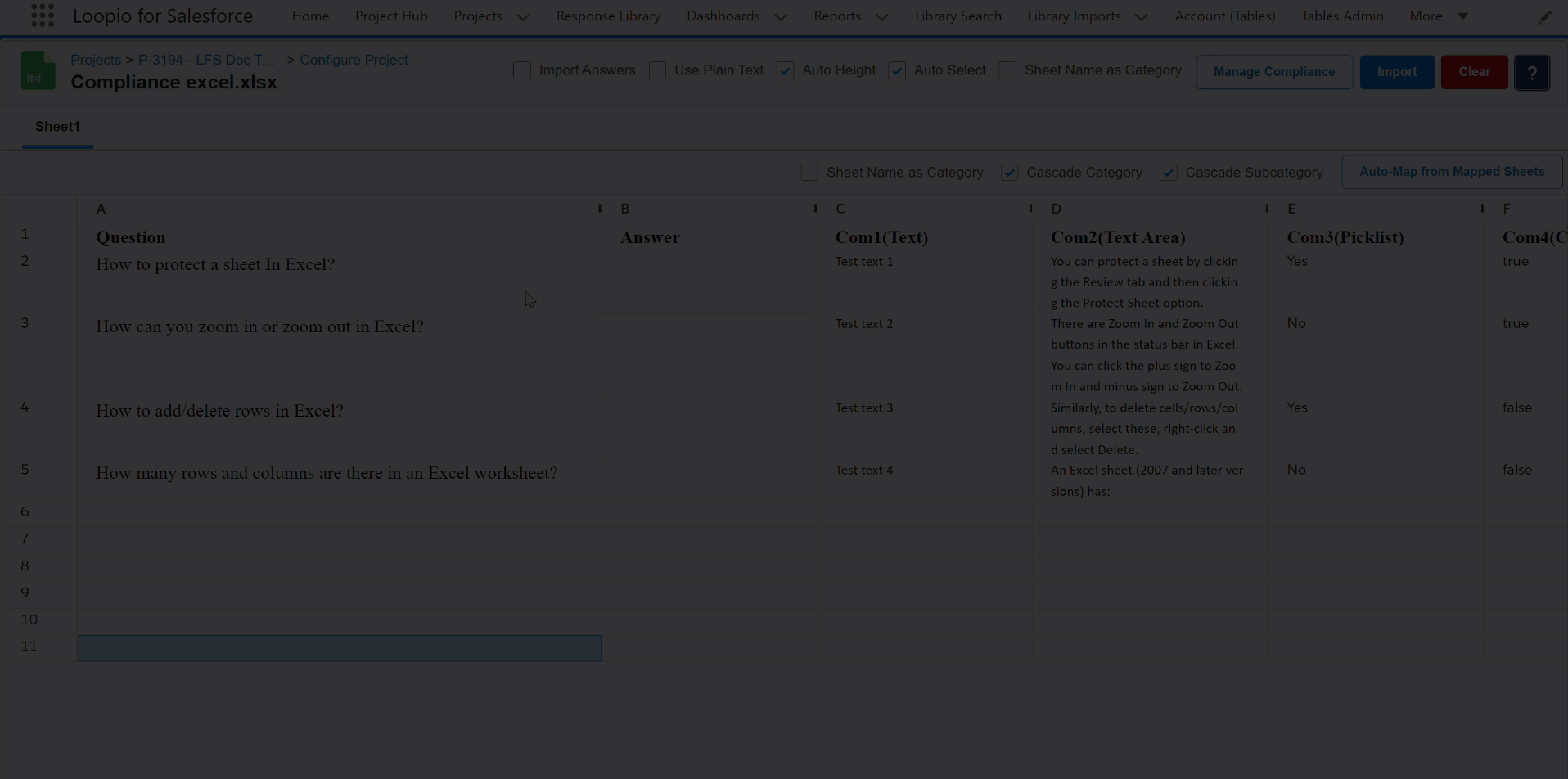The image size is (1568, 779).
Task: Go to the Home tab
Action: (310, 16)
